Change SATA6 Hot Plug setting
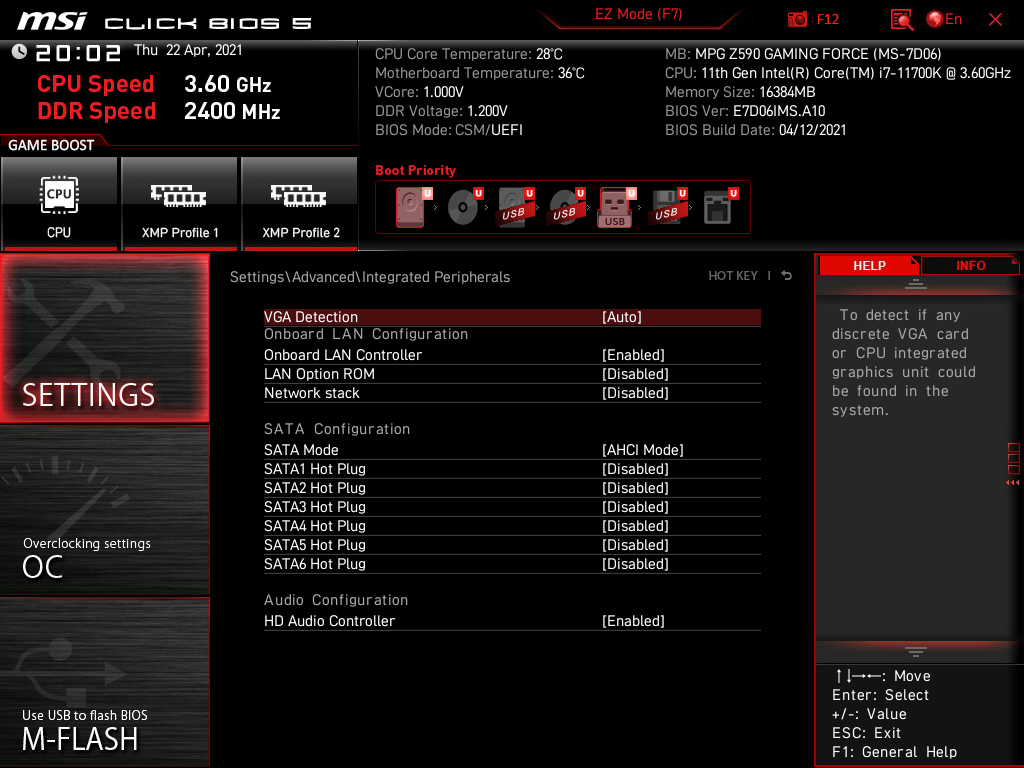The width and height of the screenshot is (1024, 768). 512,563
